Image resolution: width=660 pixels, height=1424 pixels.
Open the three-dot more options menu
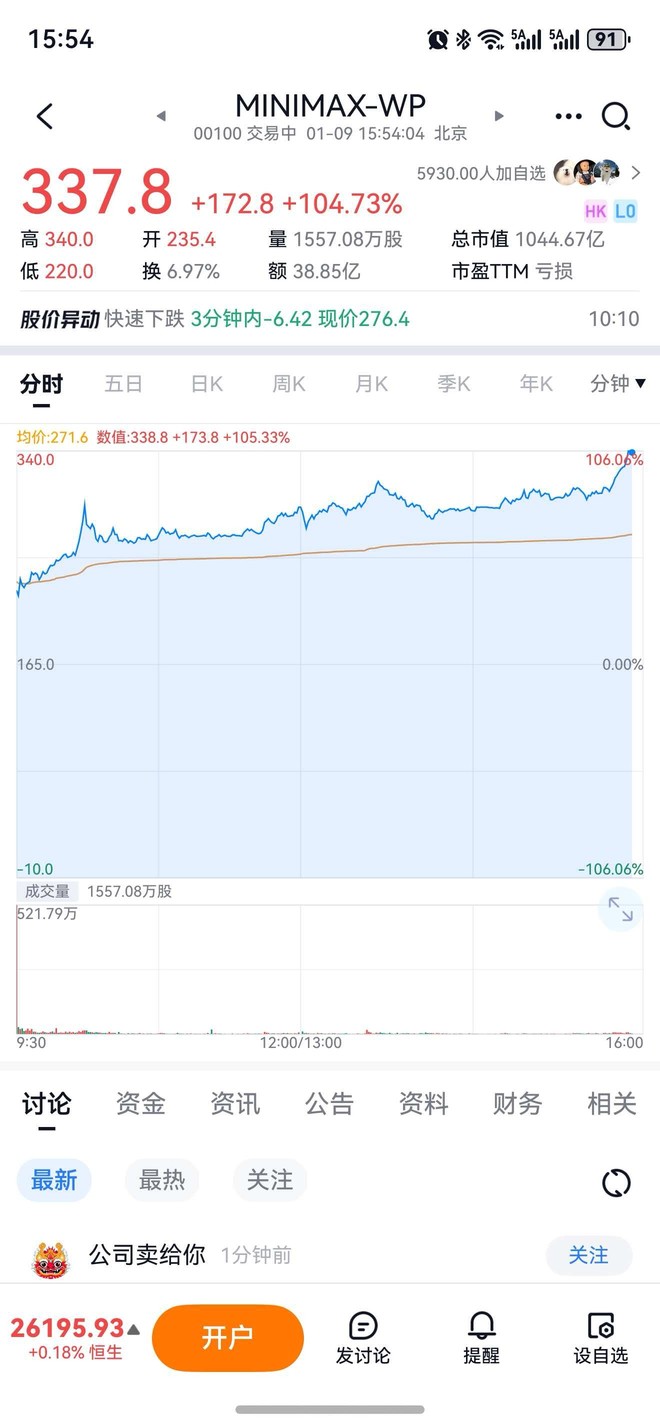coord(568,116)
